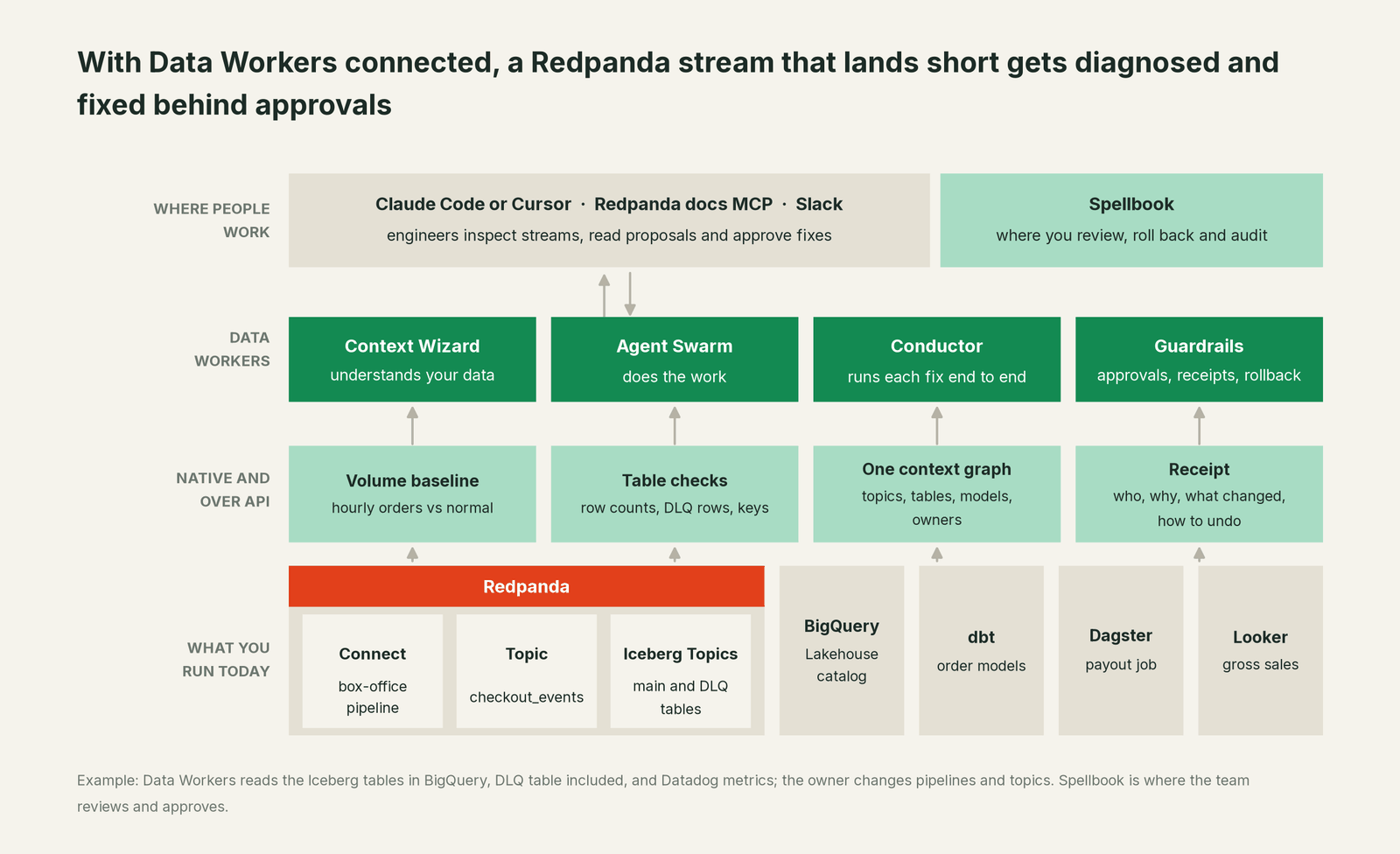Click the diagram headline about Data Workers

coord(678,83)
